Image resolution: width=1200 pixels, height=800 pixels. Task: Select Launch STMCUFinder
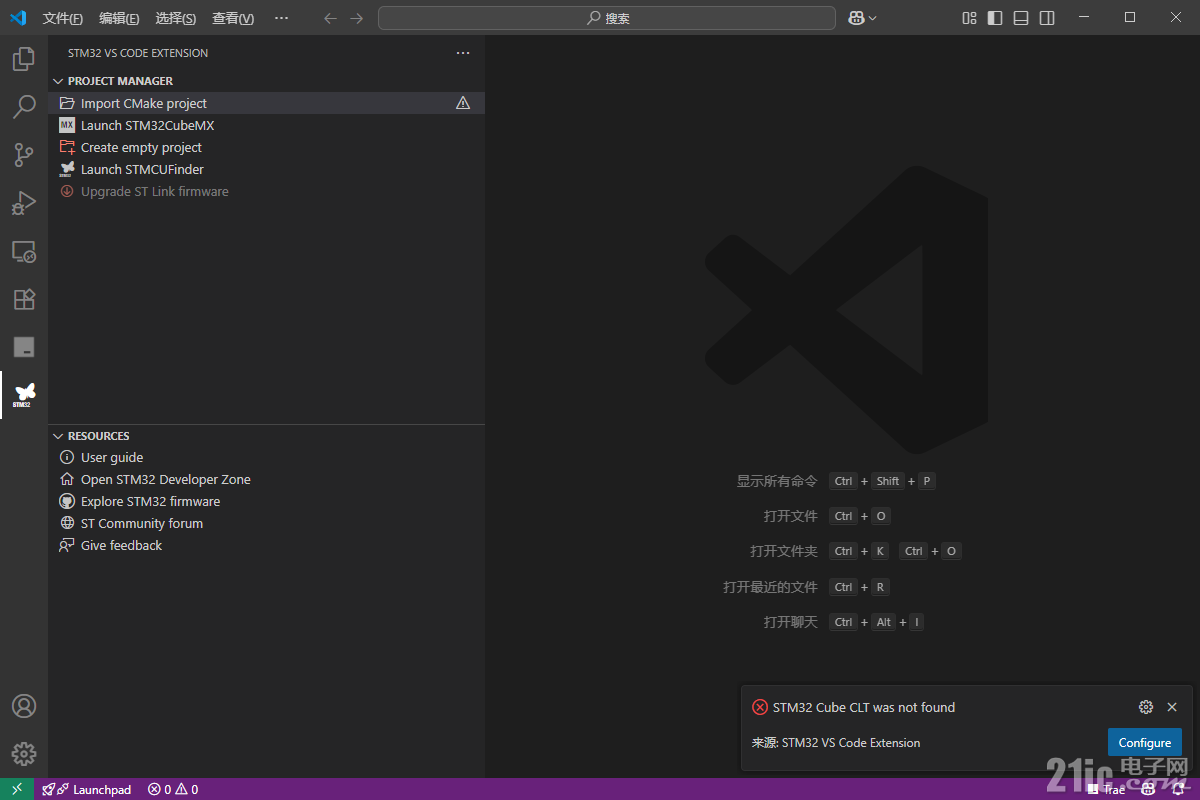click(x=266, y=169)
